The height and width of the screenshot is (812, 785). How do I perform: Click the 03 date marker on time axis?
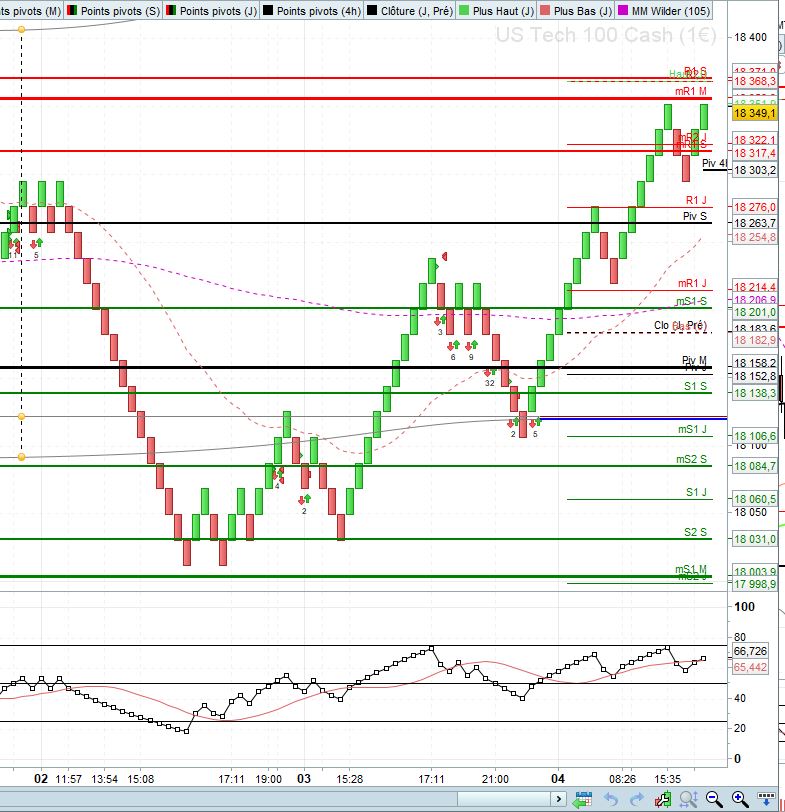pos(304,778)
